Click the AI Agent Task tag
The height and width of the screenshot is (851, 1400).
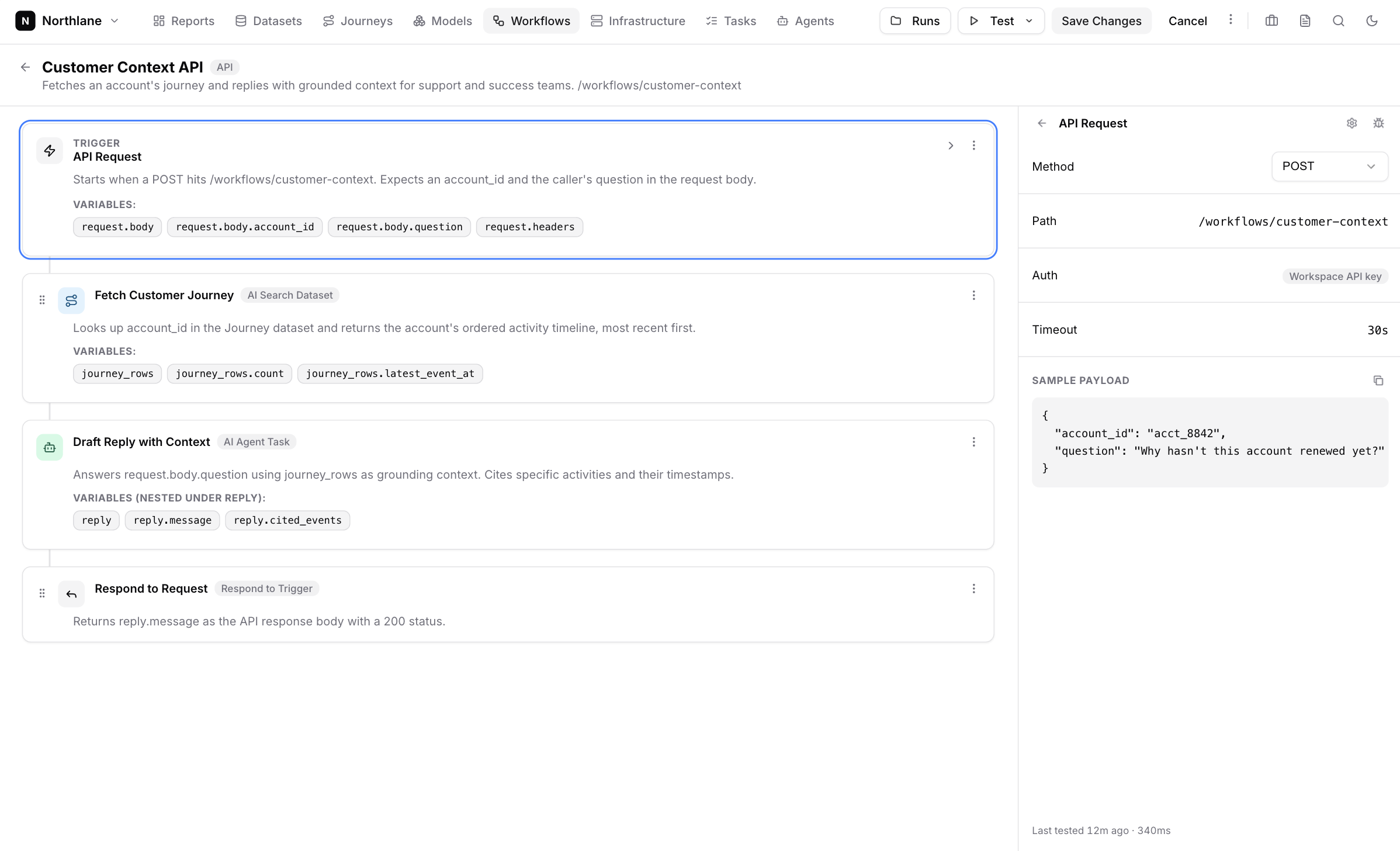click(257, 442)
